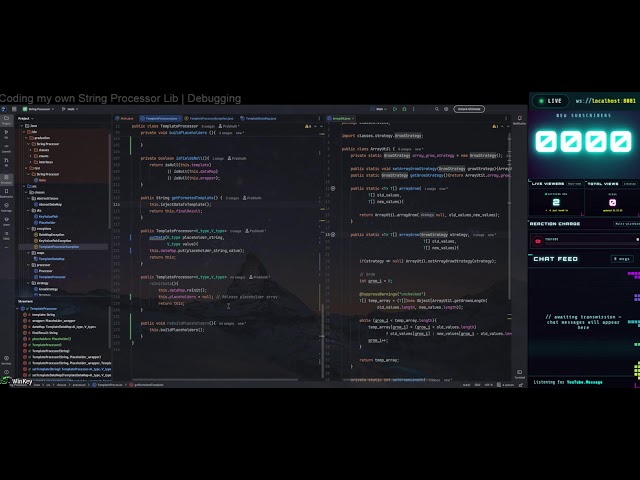Switch to the TemplateProcessor.java tab
Screen dimensions: 640x480
[x=159, y=118]
